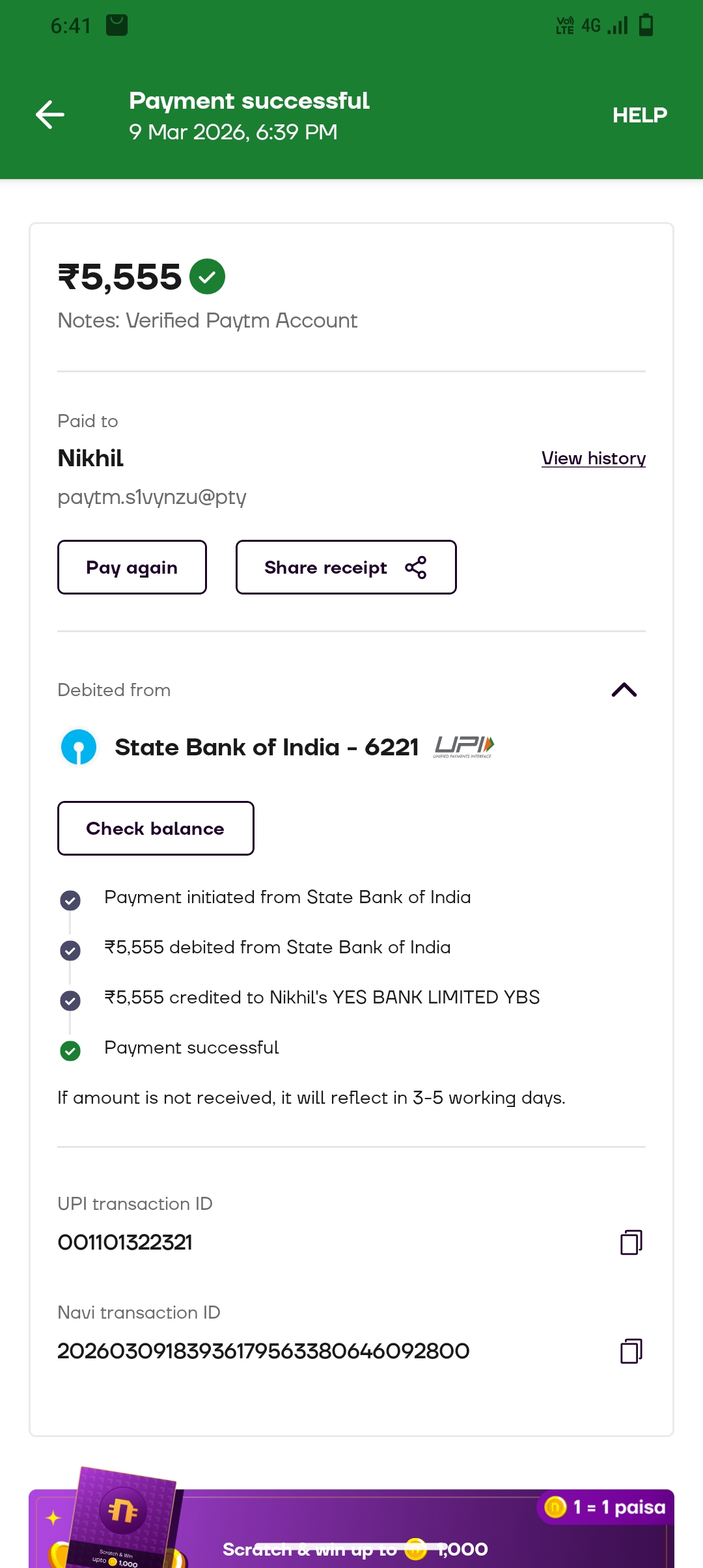This screenshot has height=1568, width=703.
Task: Check balance of State Bank account
Action: (156, 828)
